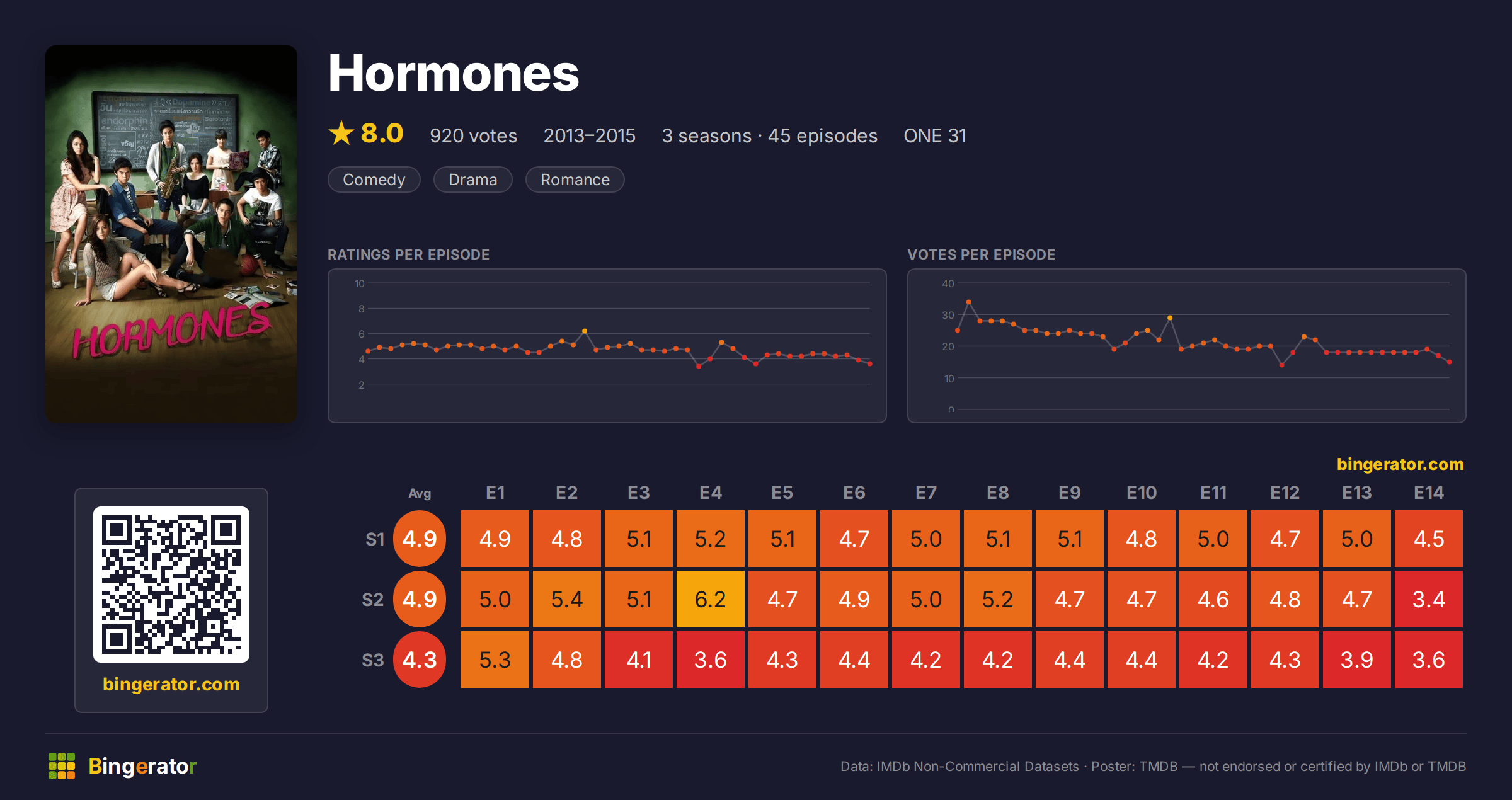Select the S3 average 4.3 circle
Viewport: 1512px width, 800px height.
pyautogui.click(x=420, y=660)
